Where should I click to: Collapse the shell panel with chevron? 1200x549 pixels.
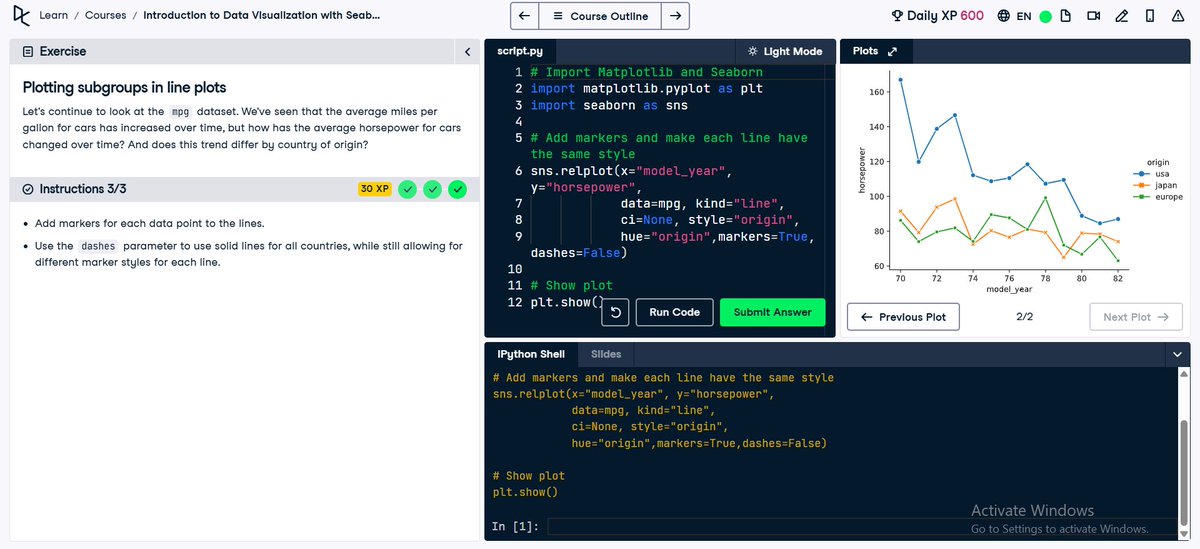coord(1177,354)
